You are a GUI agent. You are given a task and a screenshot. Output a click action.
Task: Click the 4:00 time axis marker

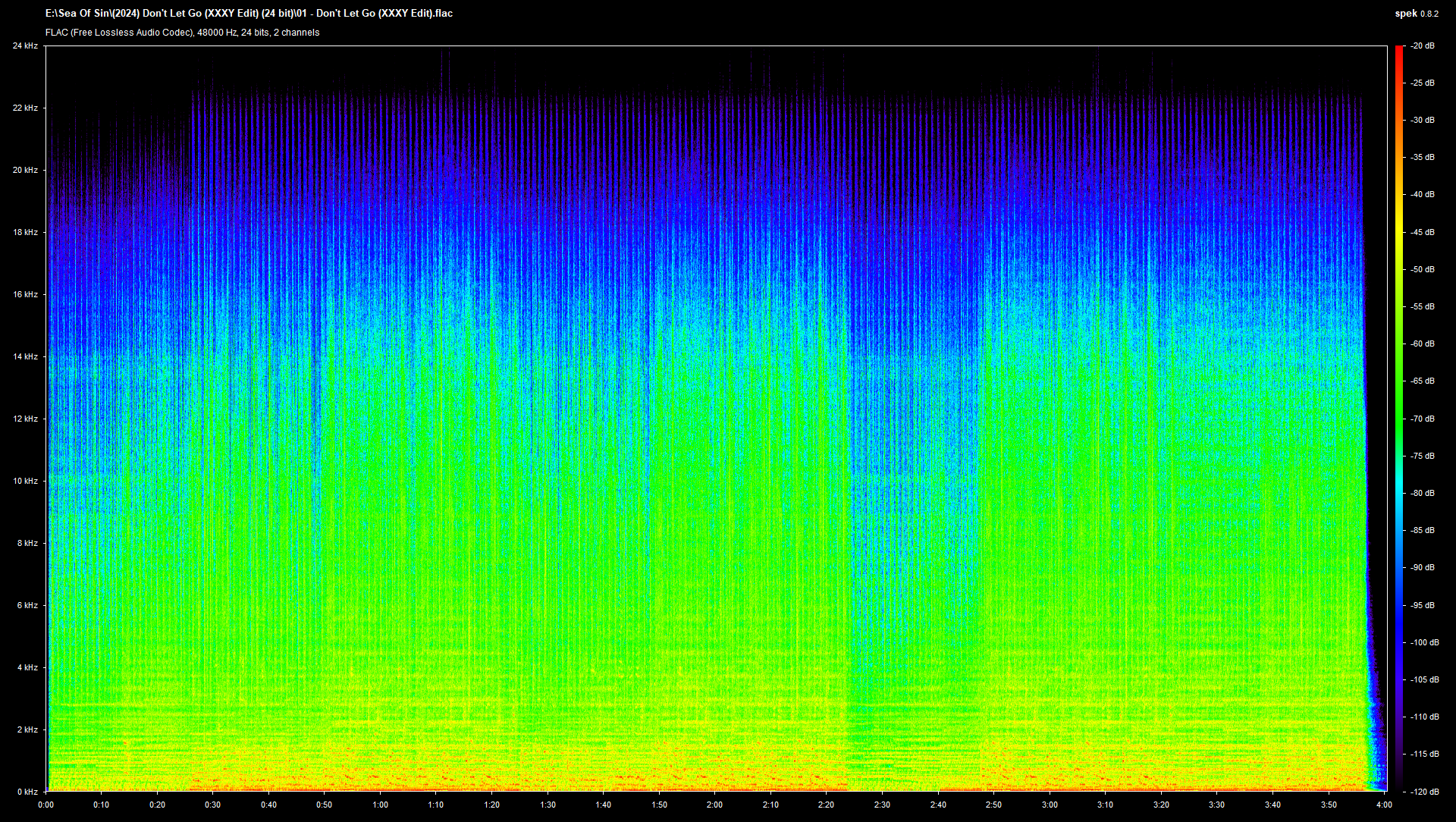[1384, 805]
